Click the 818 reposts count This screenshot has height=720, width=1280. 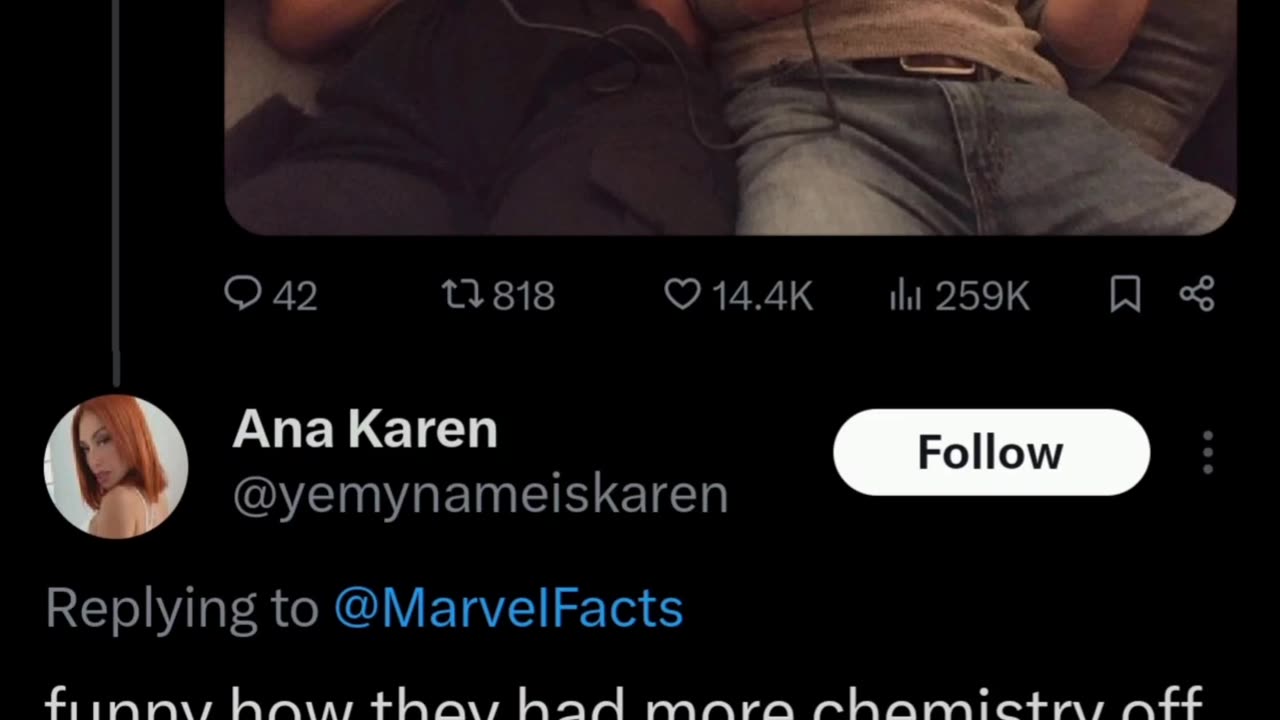524,296
